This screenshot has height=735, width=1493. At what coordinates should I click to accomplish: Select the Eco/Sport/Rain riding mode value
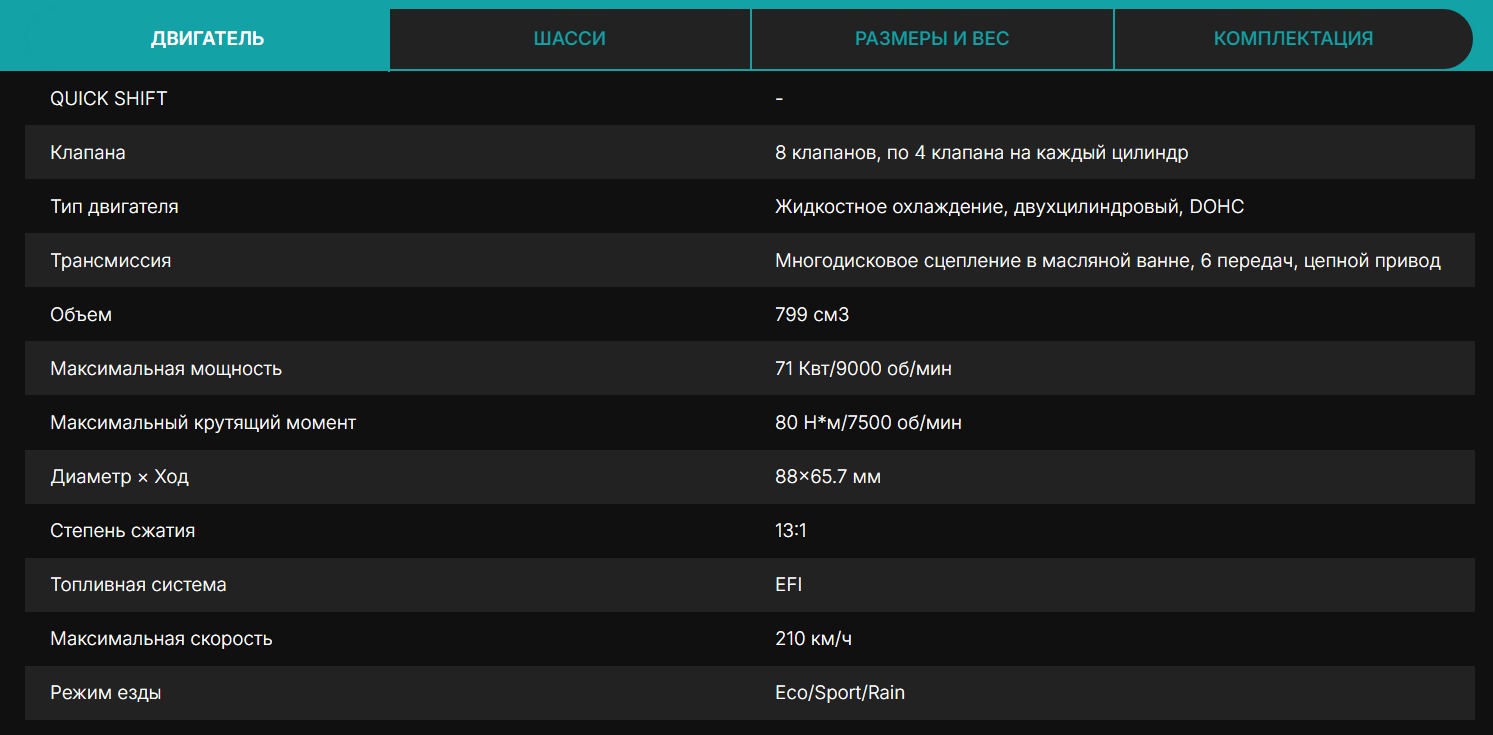pos(840,693)
